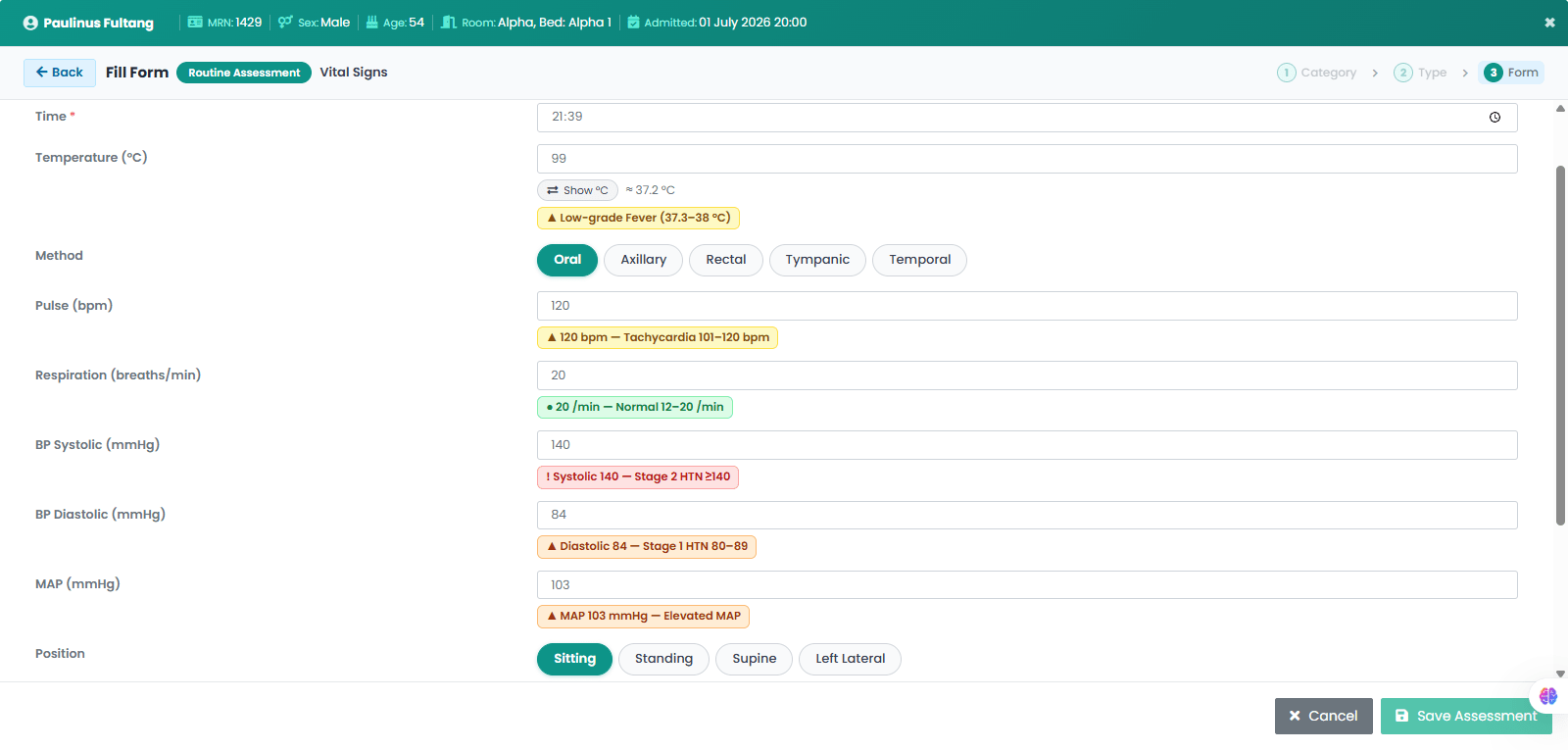Click Cancel button
Screen dimensions: 1568x750
coord(1323,716)
